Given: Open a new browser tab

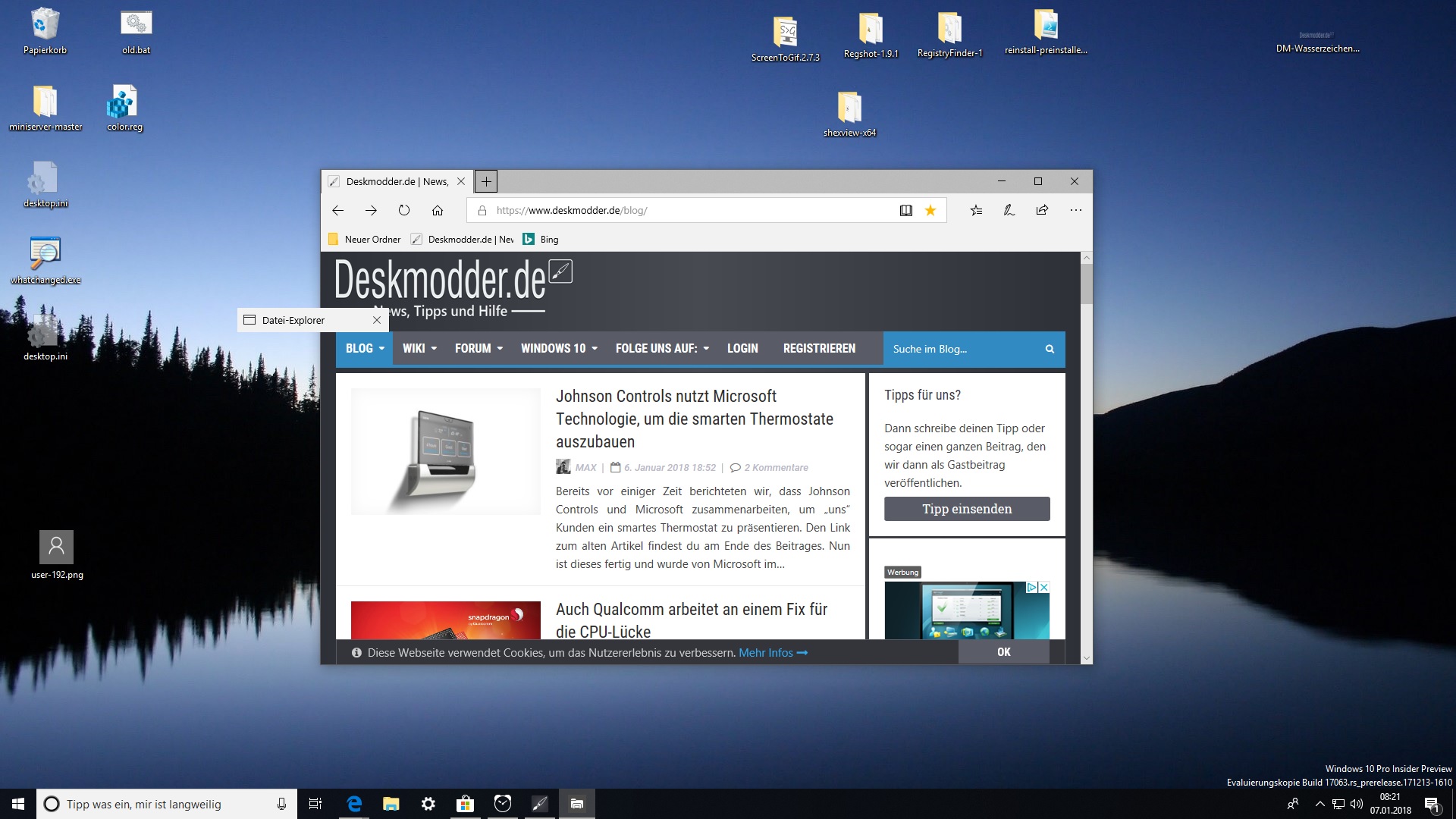Looking at the screenshot, I should click(486, 181).
